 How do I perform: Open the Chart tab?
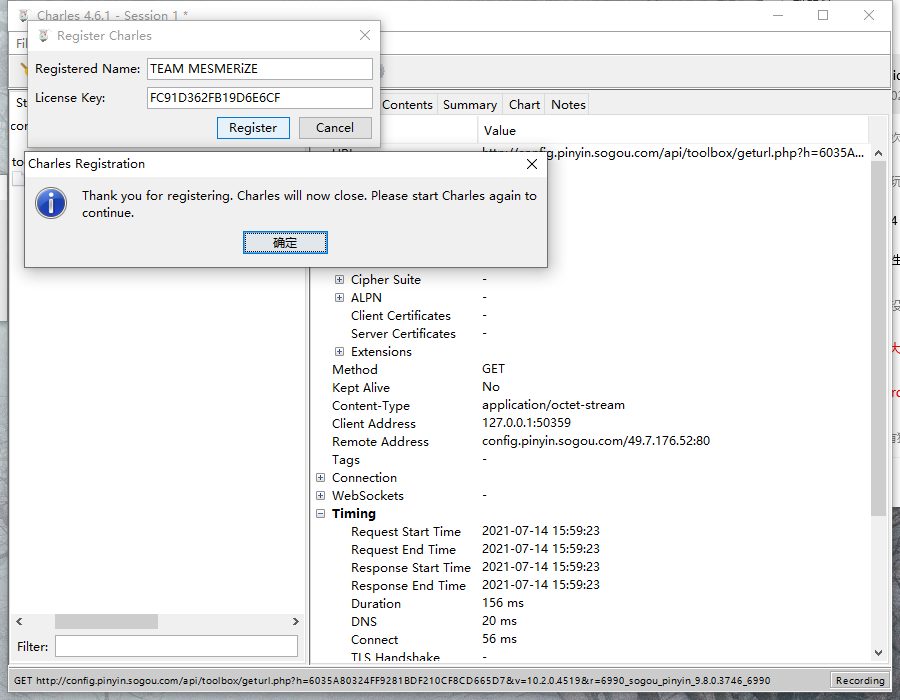[524, 104]
